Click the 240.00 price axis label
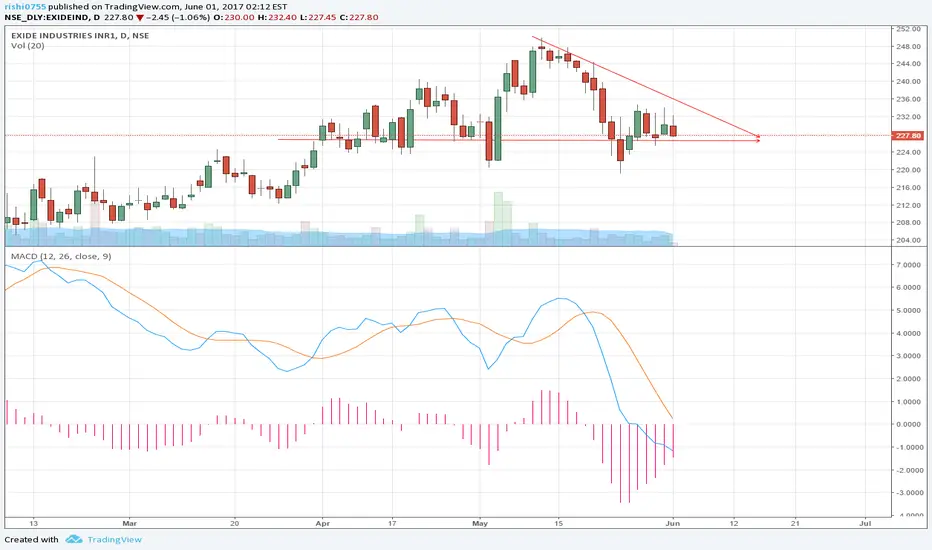The image size is (932, 550). point(908,81)
